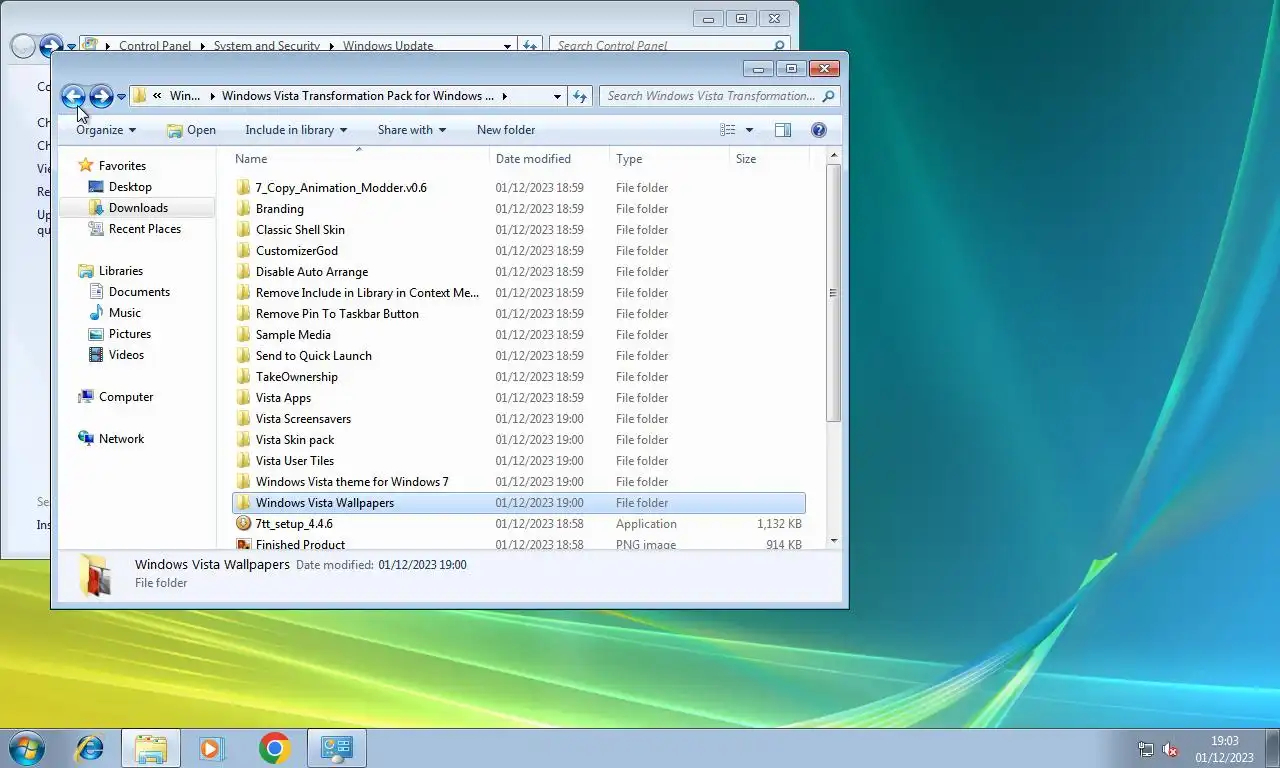Viewport: 1280px width, 768px height.
Task: Open the Music library
Action: tap(124, 313)
